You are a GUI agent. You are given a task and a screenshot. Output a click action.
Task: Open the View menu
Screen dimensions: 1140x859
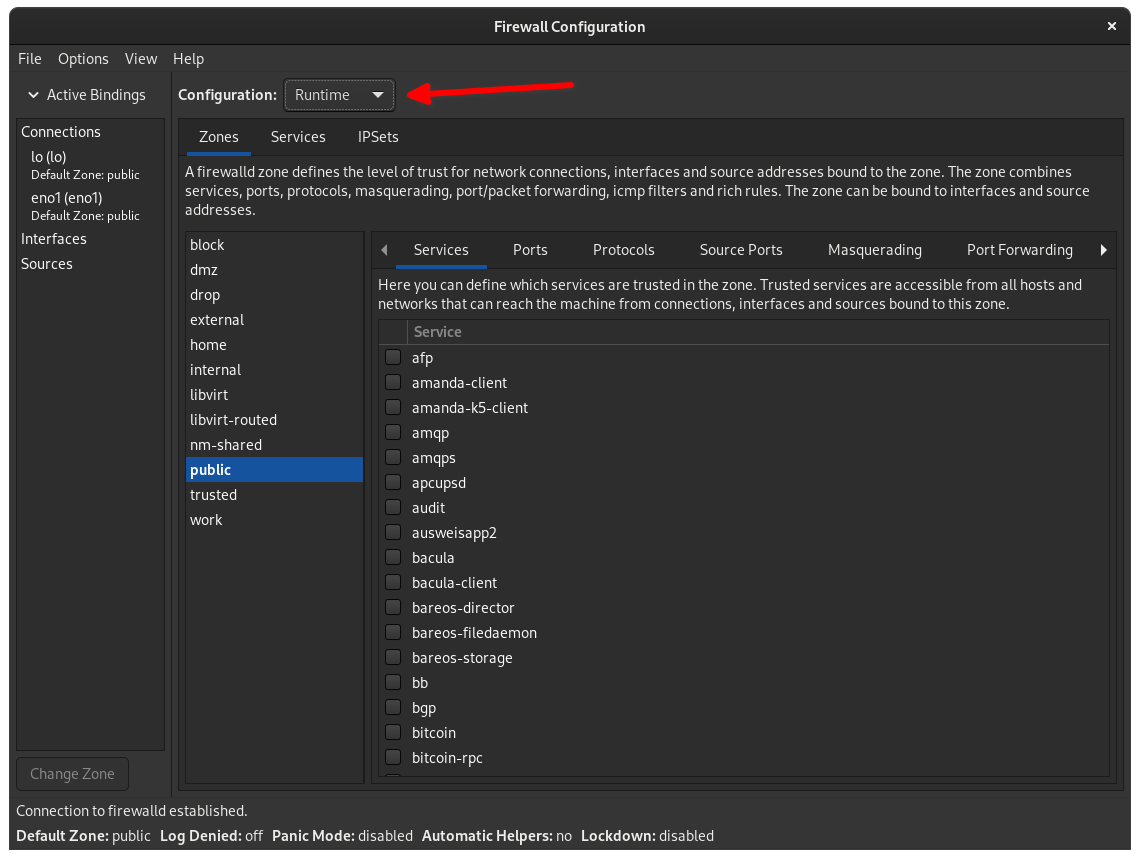click(140, 58)
